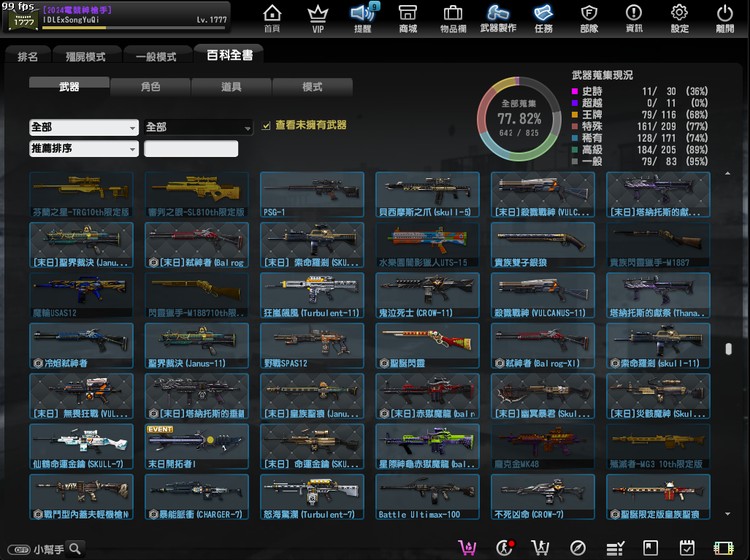This screenshot has height=560, width=750.
Task: Select the 道具 sub-tab
Action: click(x=231, y=87)
